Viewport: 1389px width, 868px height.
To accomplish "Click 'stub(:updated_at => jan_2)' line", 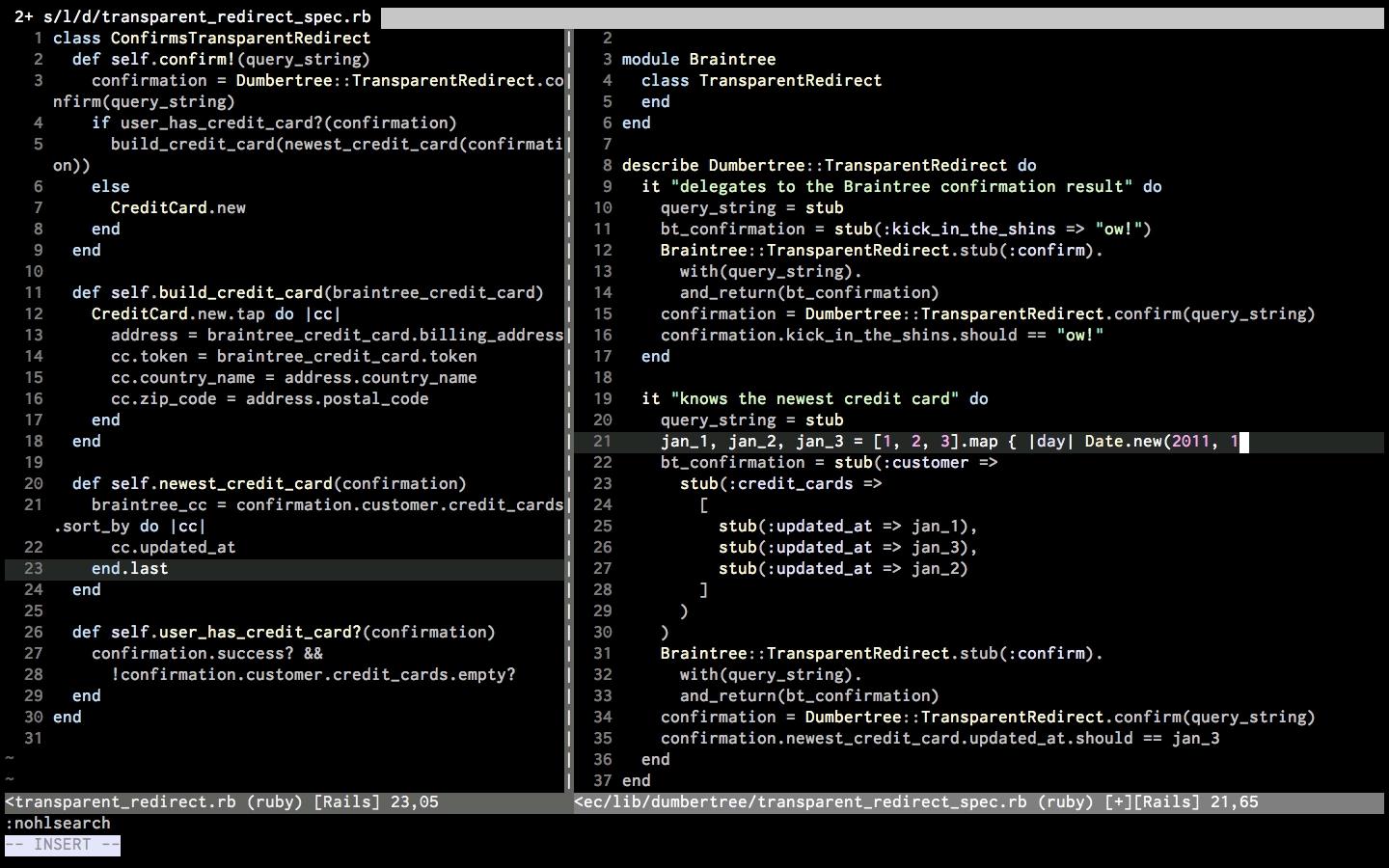I will point(844,568).
